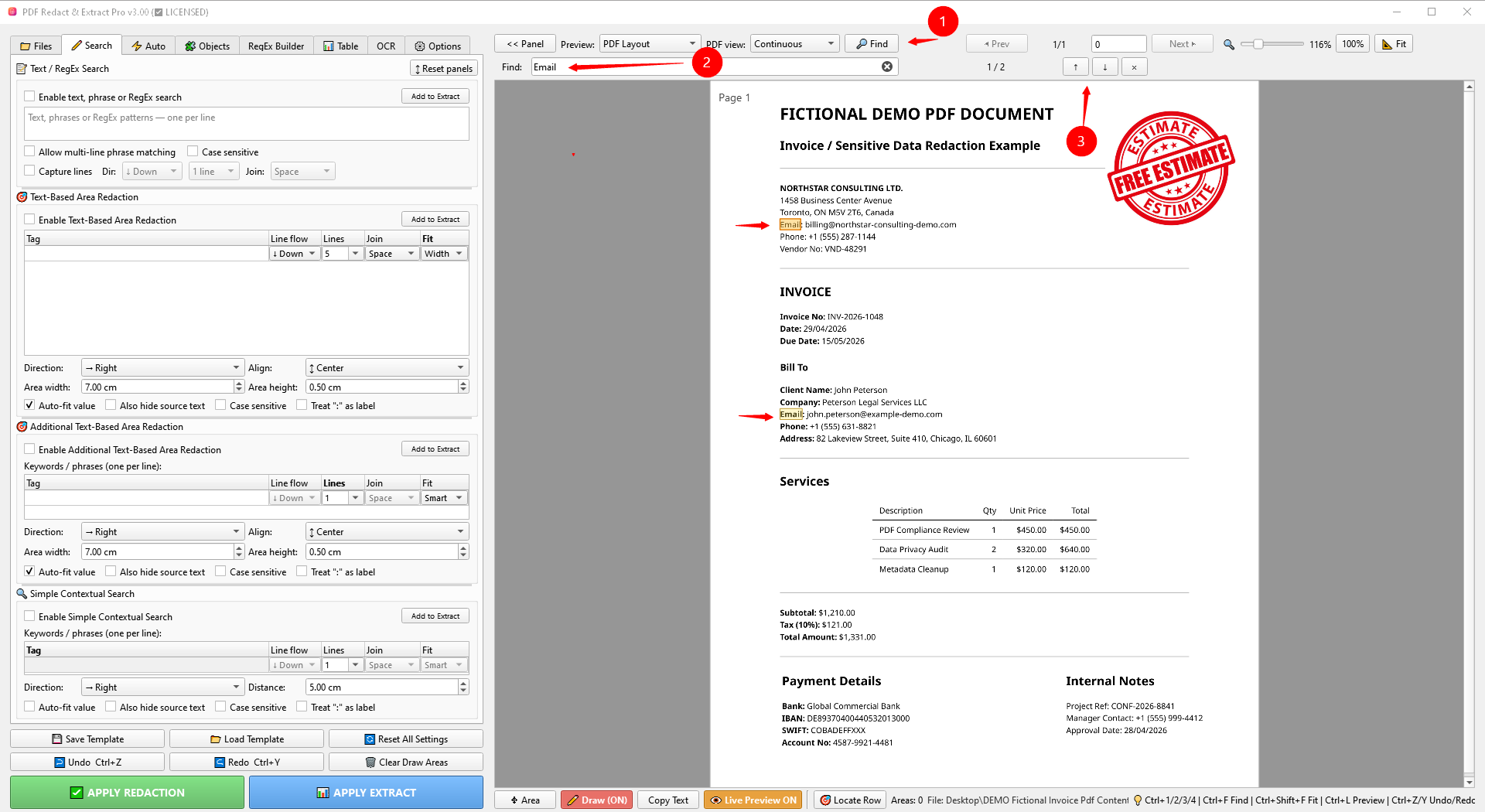
Task: Open the RegEx Builder tab
Action: (276, 46)
